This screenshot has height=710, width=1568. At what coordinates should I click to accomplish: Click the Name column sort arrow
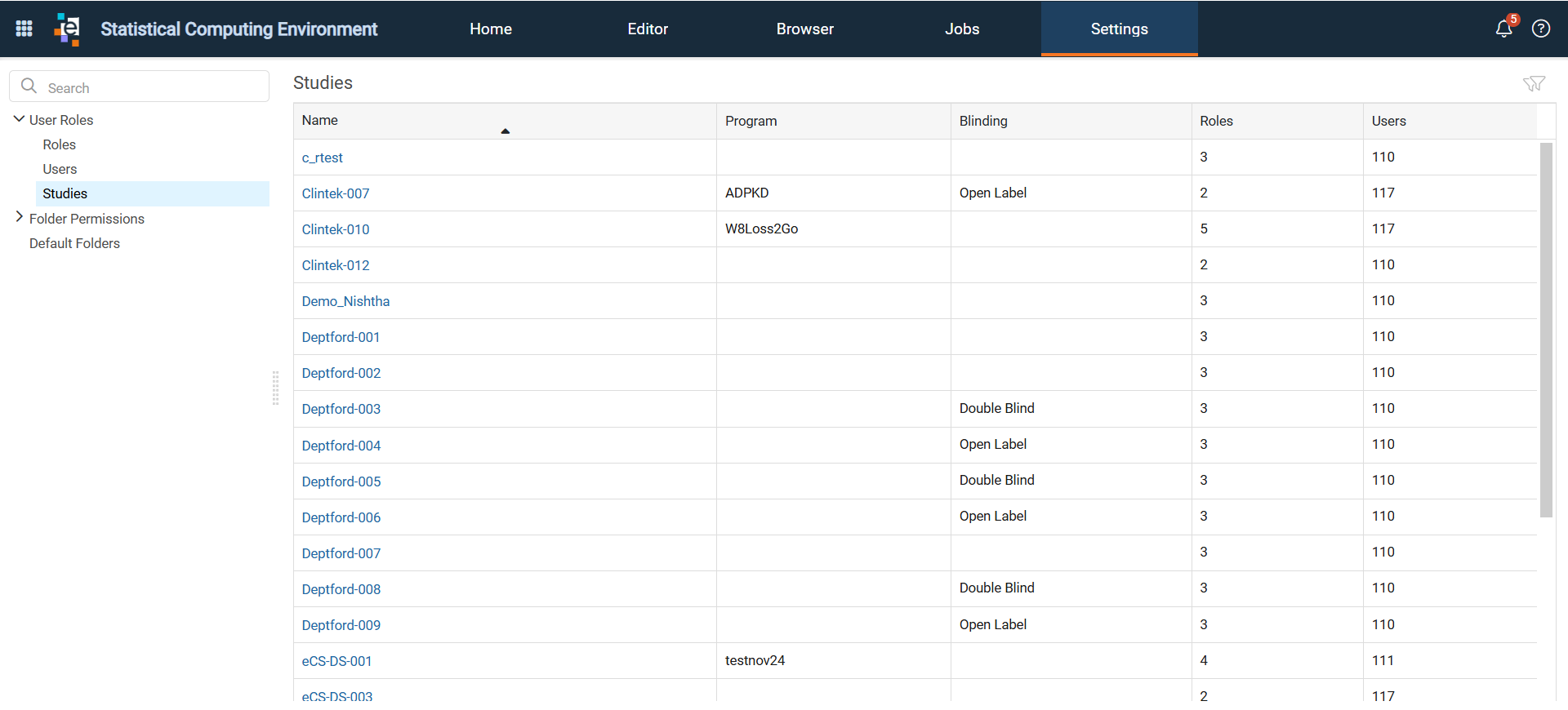[506, 131]
